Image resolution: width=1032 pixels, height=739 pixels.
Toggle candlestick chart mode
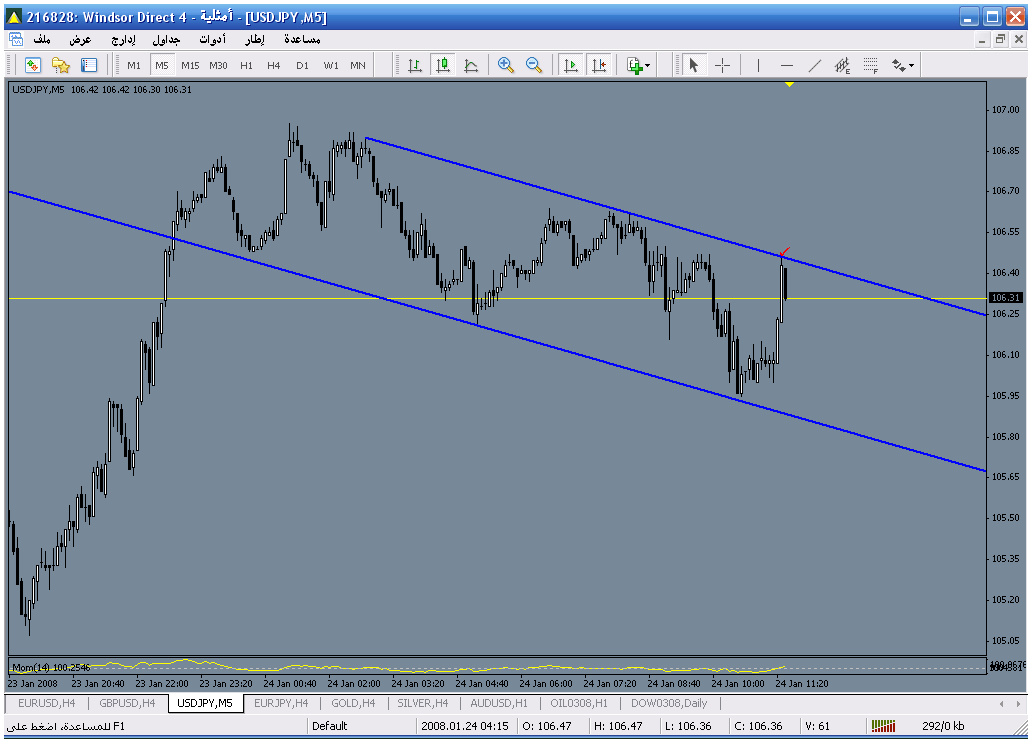(443, 65)
